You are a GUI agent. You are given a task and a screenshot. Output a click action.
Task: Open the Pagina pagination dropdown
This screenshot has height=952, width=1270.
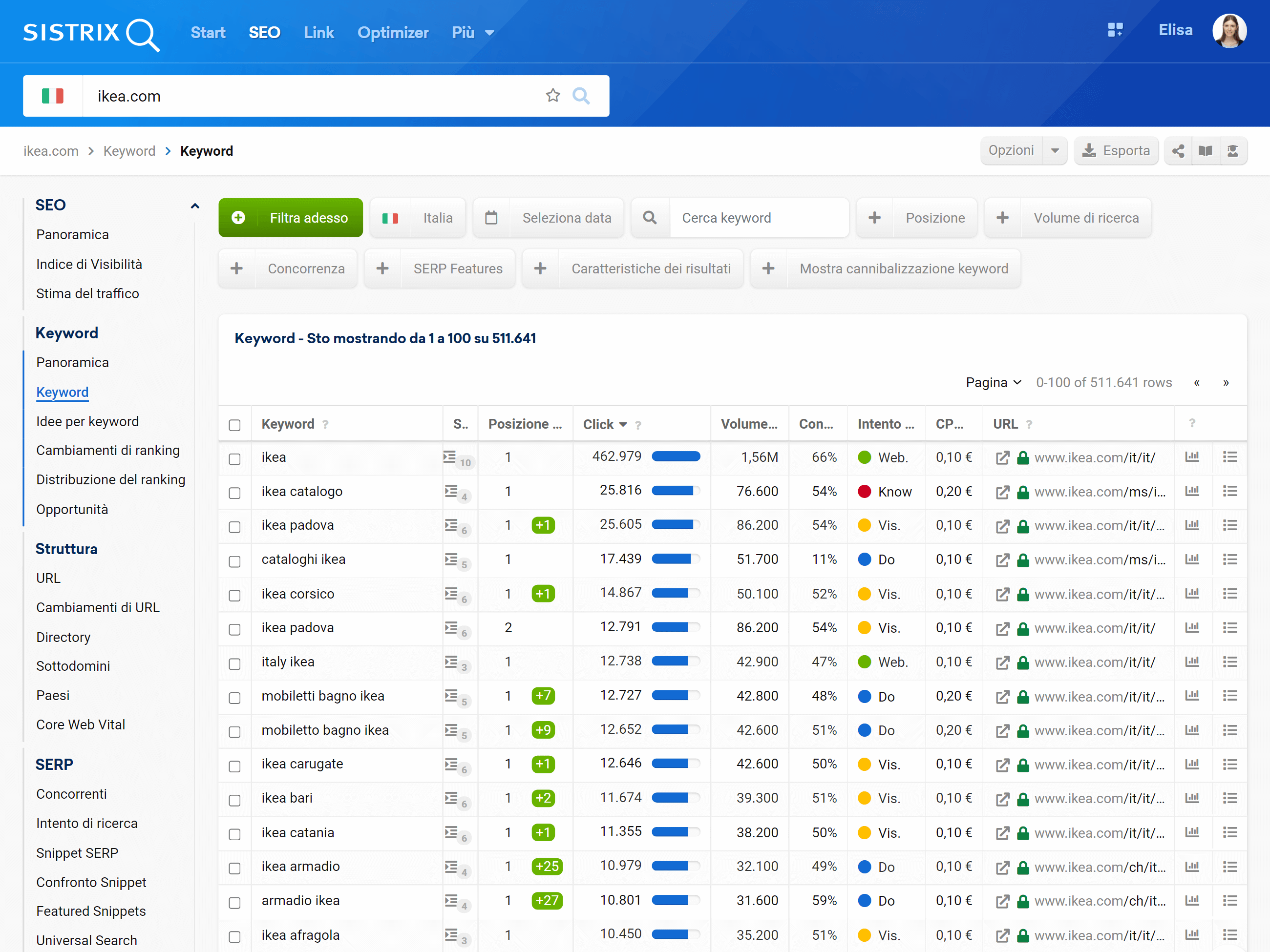point(993,382)
